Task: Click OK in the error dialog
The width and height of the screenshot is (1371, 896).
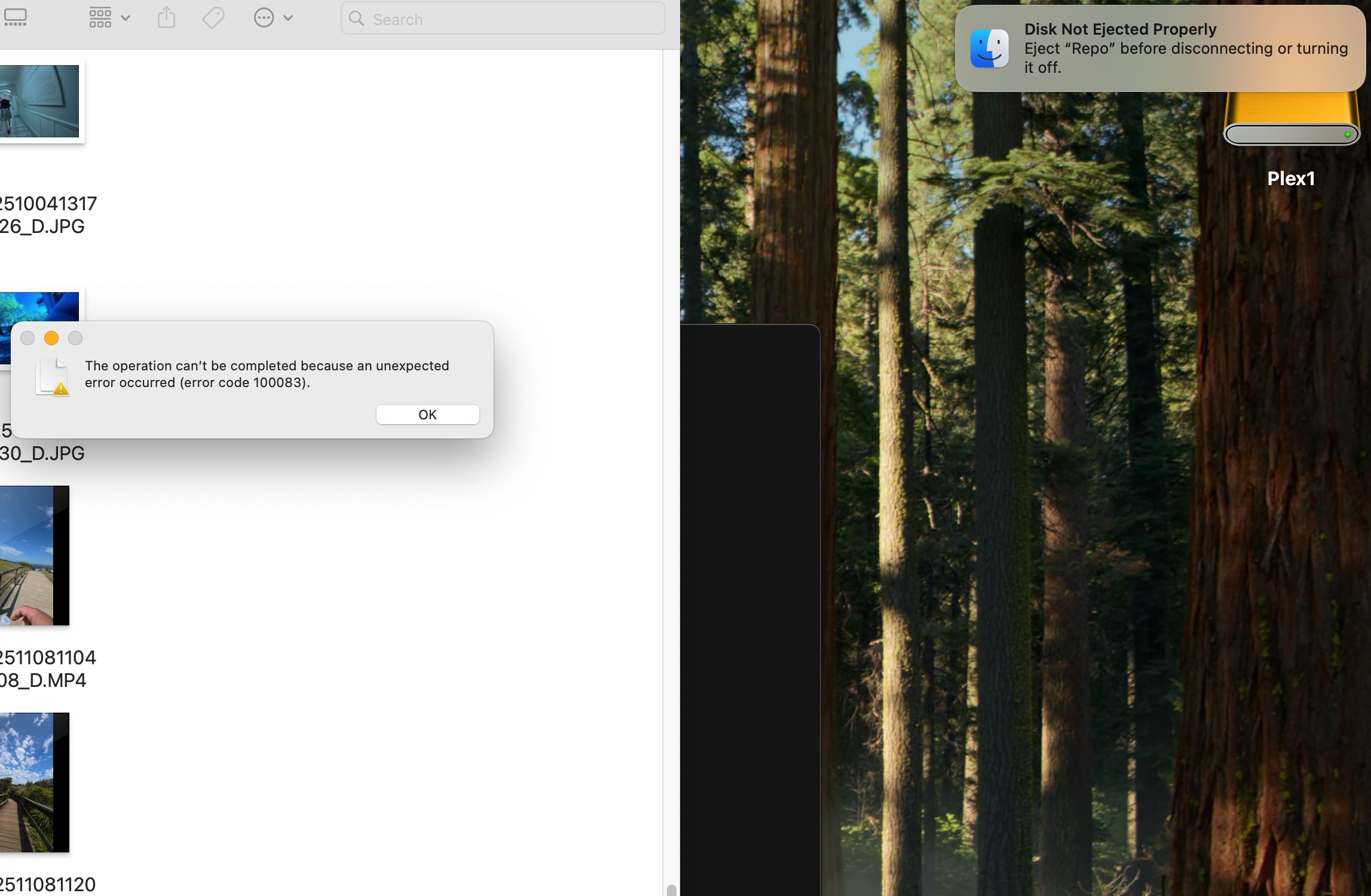Action: [x=427, y=415]
